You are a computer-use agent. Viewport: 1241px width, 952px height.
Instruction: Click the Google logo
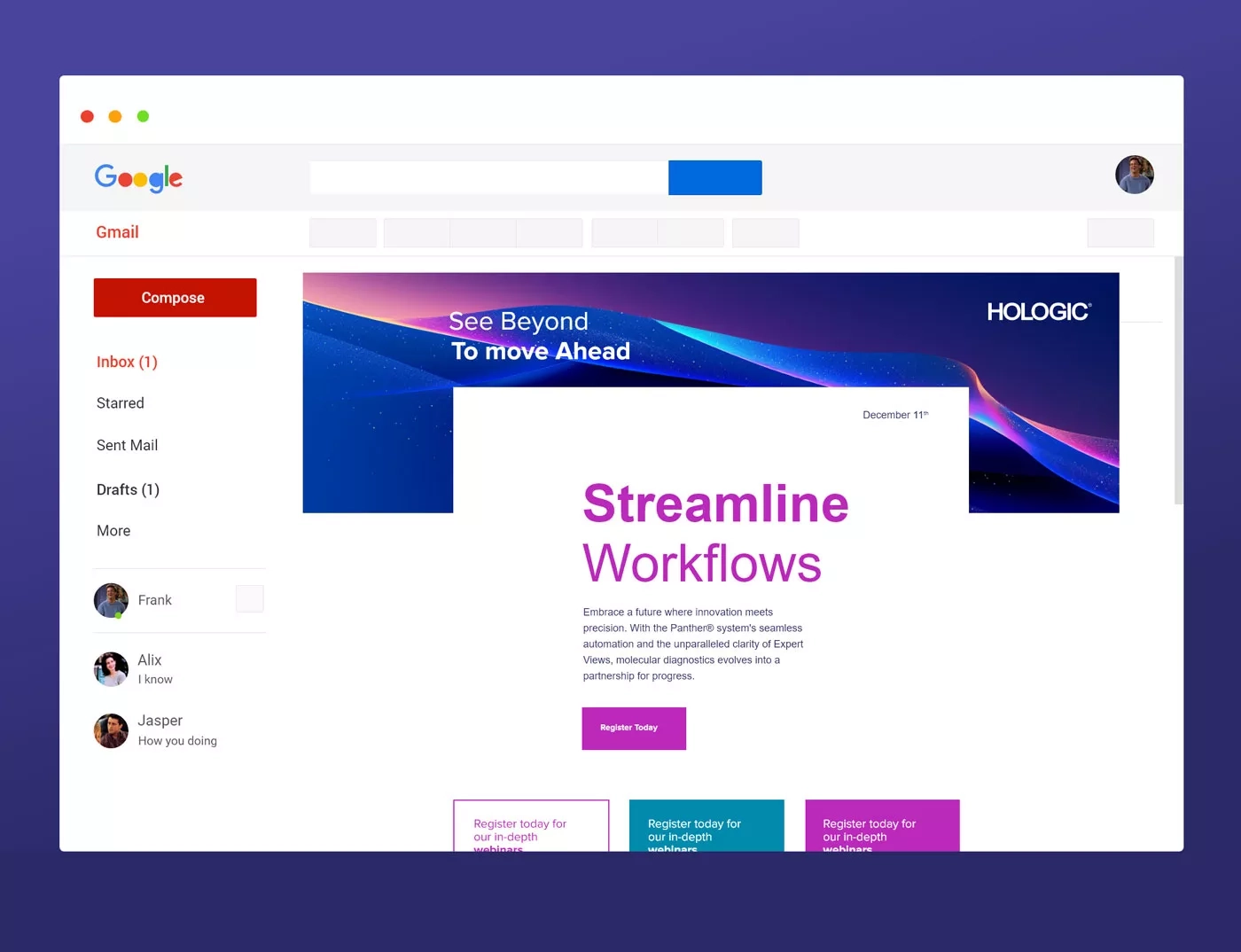coord(138,178)
